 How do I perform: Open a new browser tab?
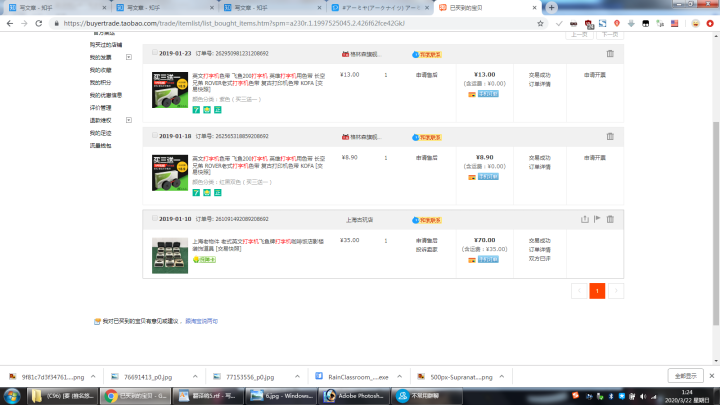click(x=551, y=8)
